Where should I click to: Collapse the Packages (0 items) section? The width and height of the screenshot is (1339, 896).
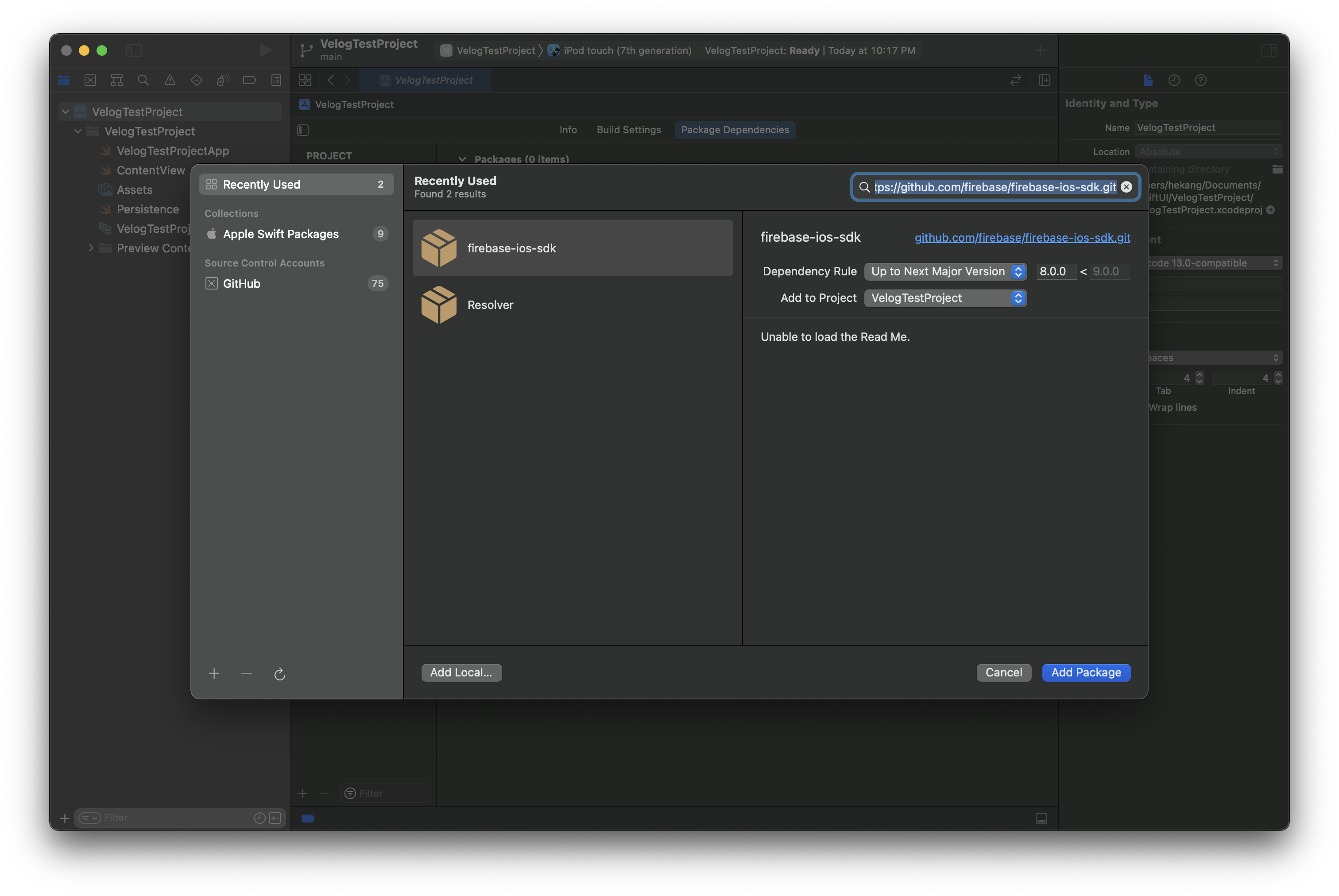pos(462,159)
